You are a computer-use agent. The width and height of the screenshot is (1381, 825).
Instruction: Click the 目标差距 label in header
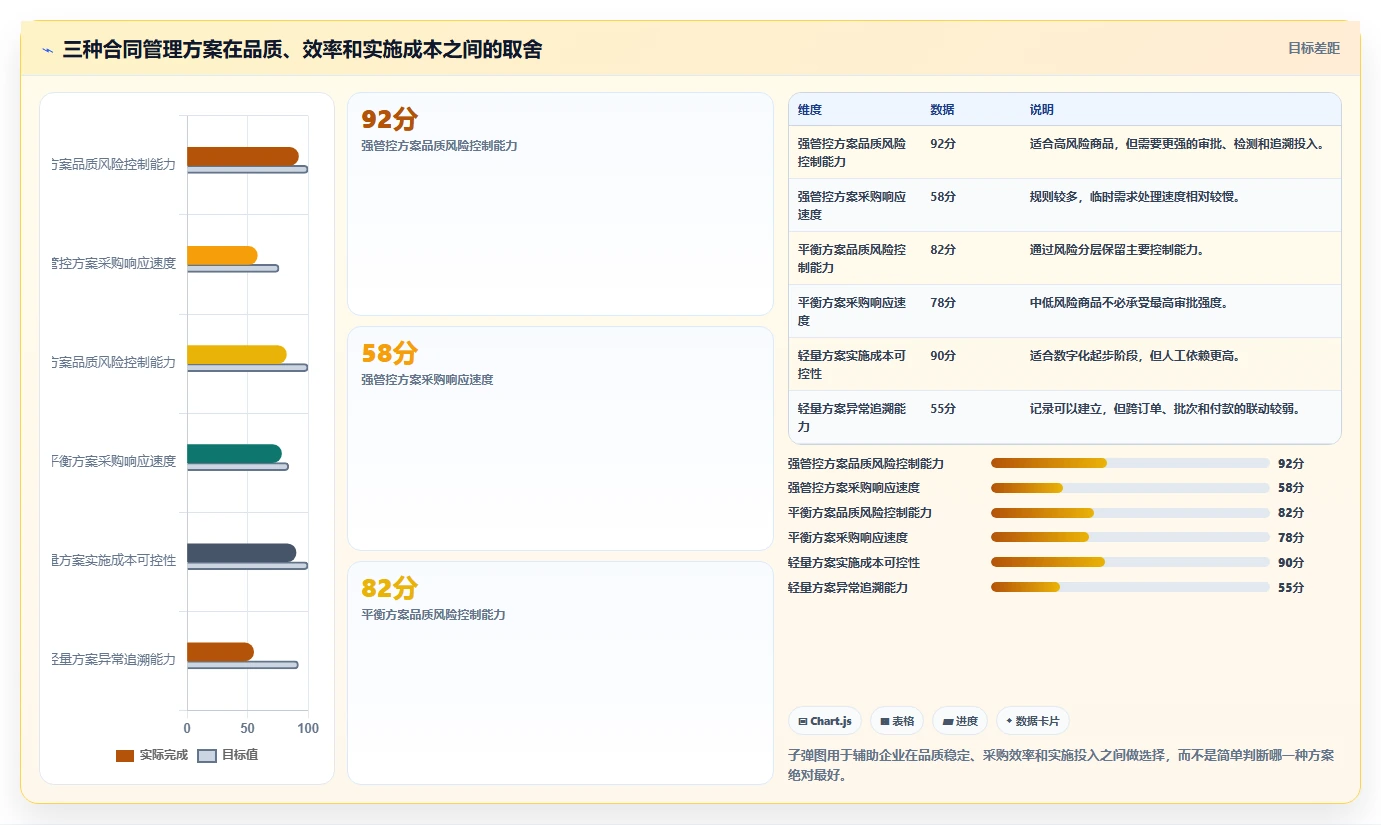click(1313, 48)
